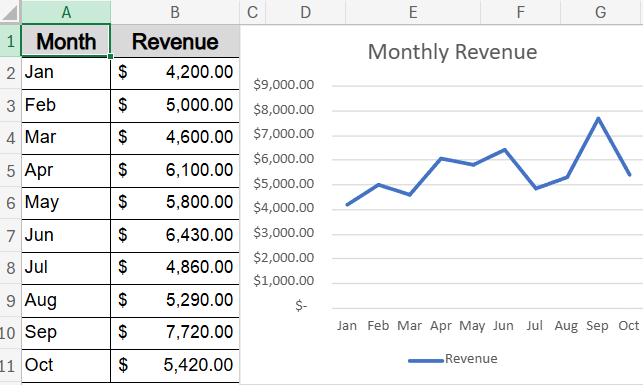Select column C header
Image resolution: width=643 pixels, height=385 pixels.
coord(253,12)
